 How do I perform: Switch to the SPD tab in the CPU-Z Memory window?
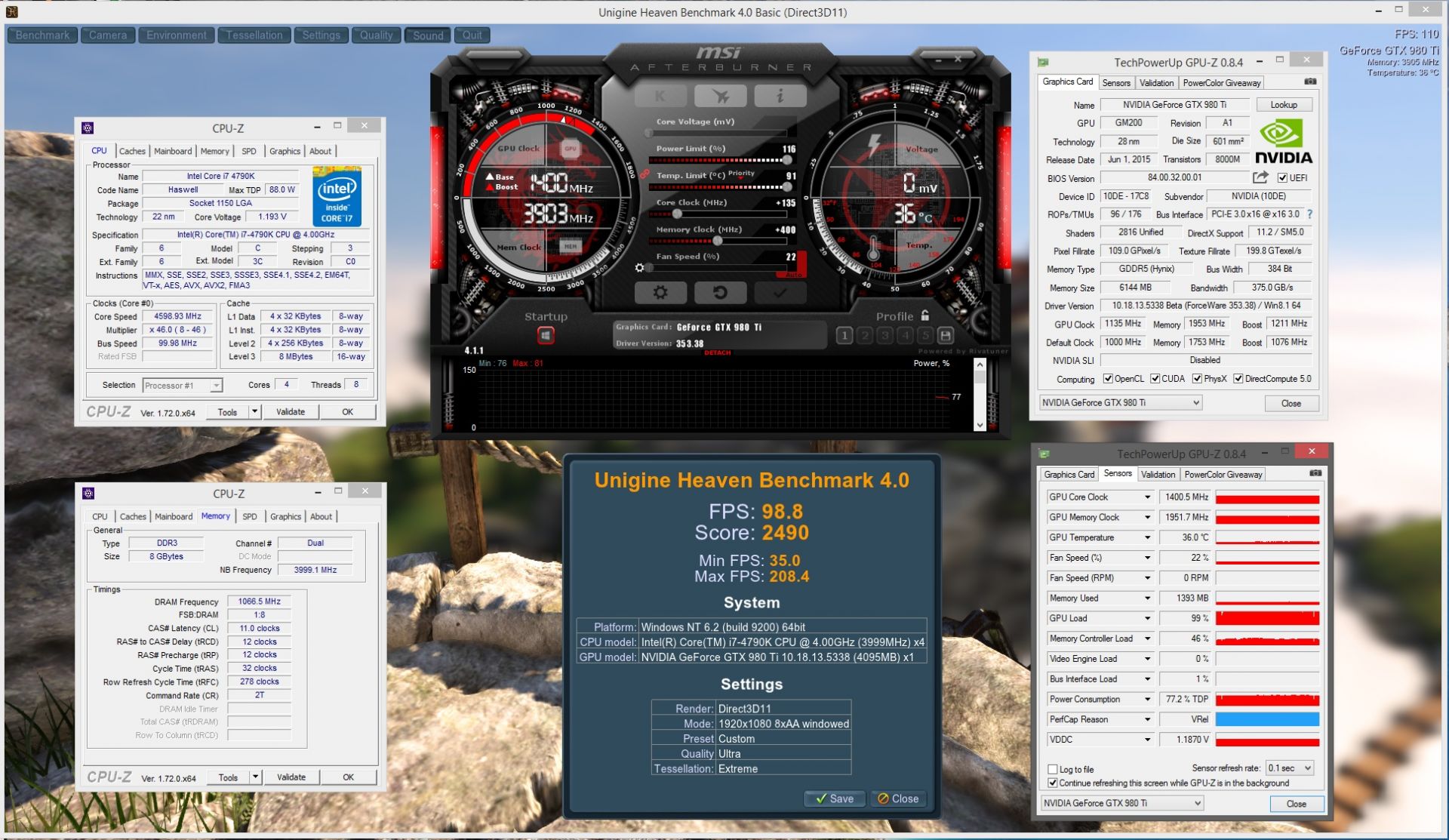click(250, 516)
